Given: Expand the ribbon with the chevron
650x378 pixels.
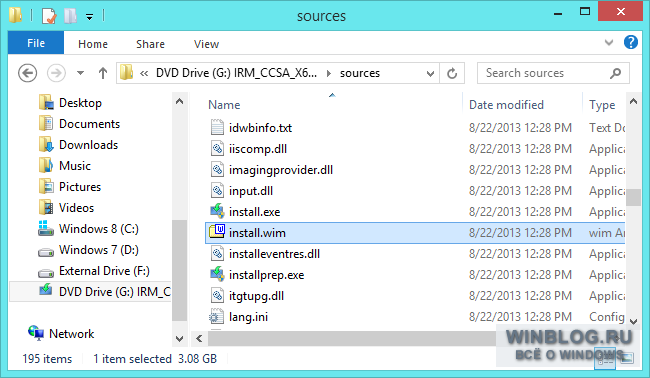Looking at the screenshot, I should coord(609,42).
